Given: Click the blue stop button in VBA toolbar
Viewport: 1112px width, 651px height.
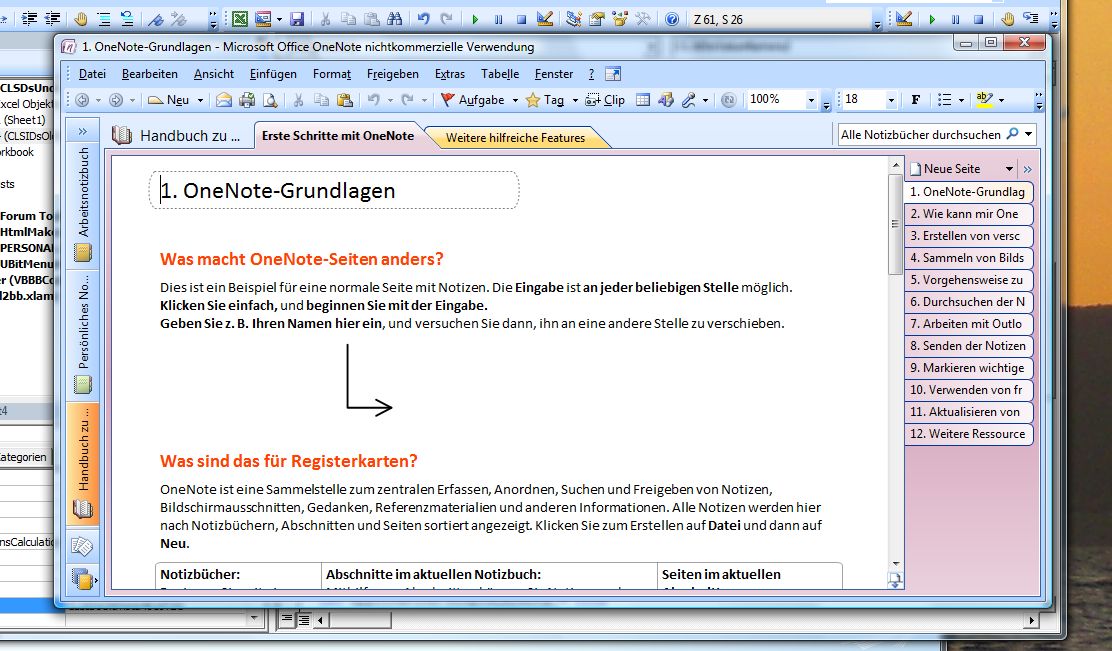Looking at the screenshot, I should coord(521,19).
